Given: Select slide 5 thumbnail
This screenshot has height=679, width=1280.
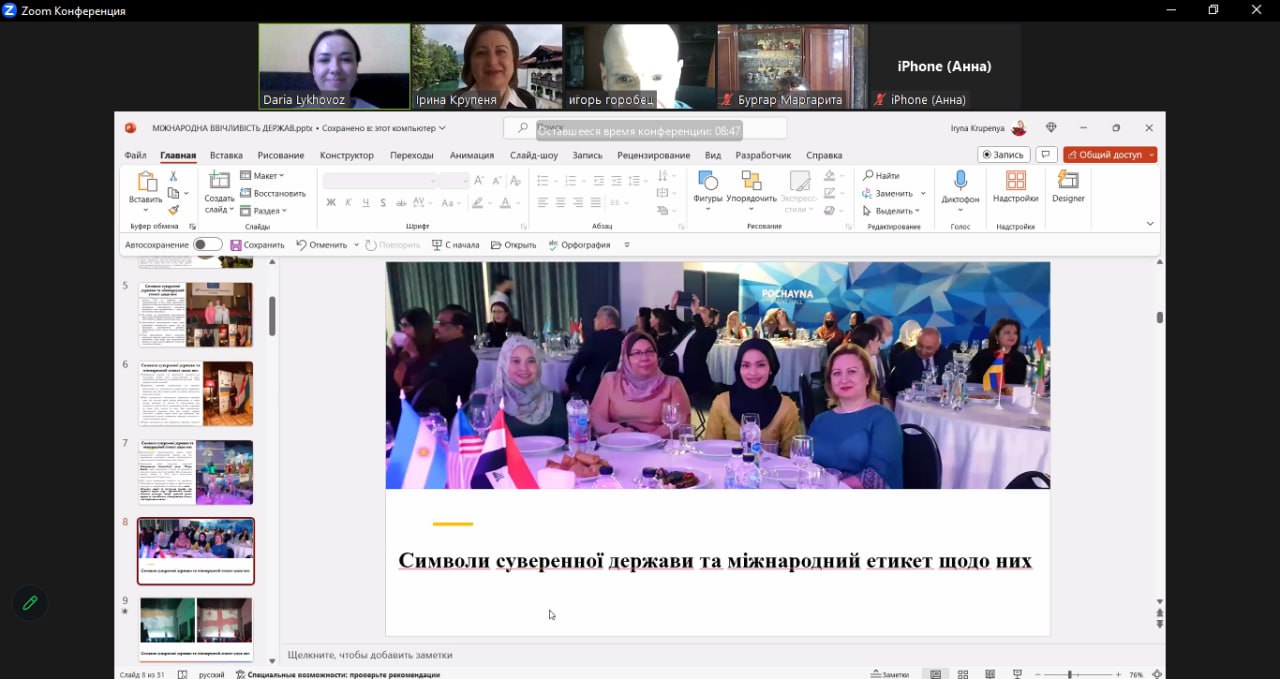Looking at the screenshot, I should pos(196,314).
